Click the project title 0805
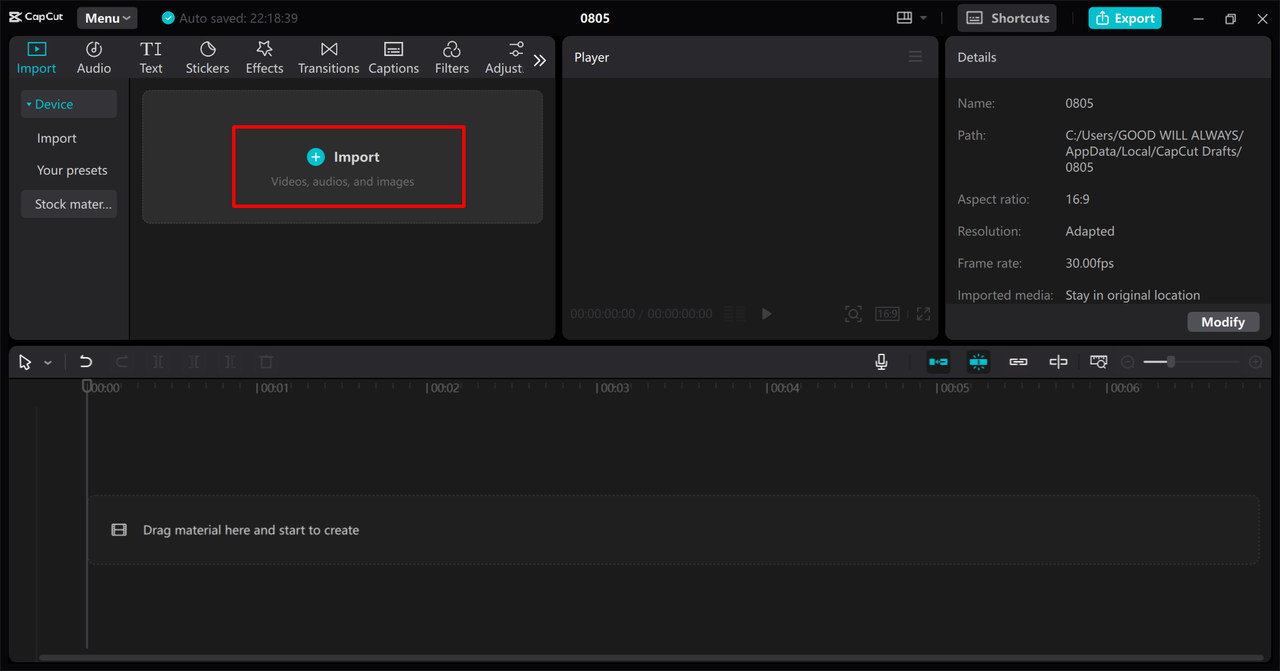 coord(595,18)
